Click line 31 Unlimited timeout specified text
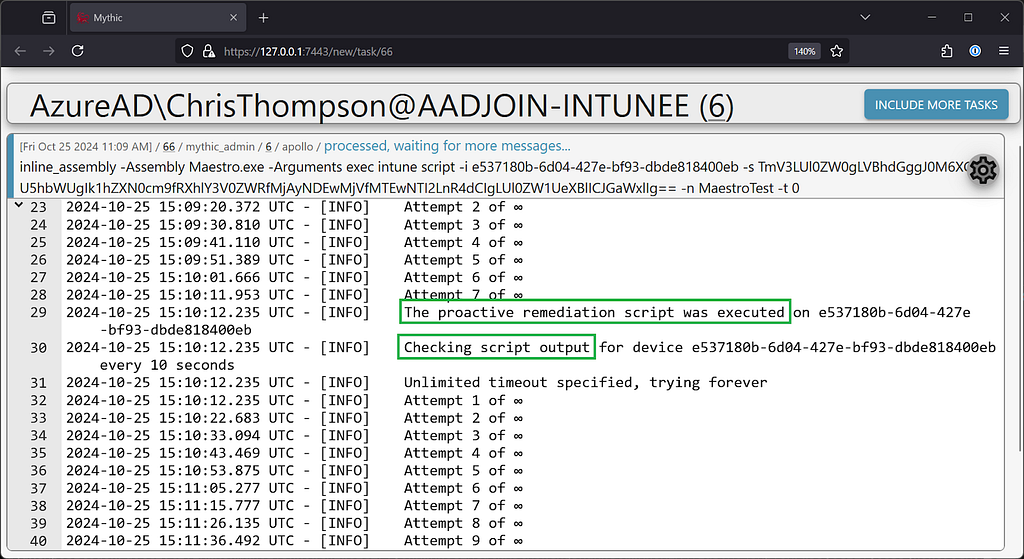This screenshot has width=1024, height=559. tap(585, 382)
